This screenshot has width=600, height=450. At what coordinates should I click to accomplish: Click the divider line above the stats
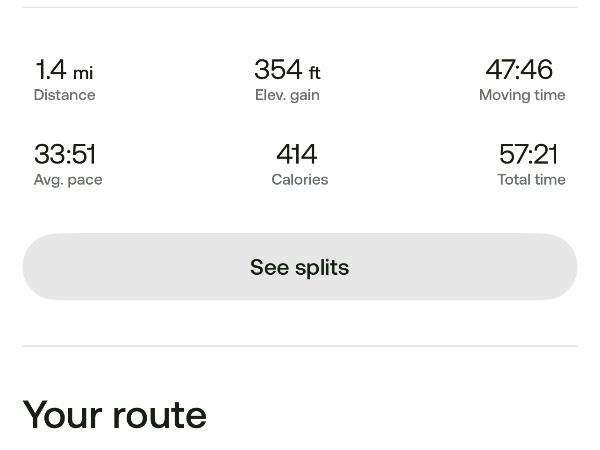[300, 7]
